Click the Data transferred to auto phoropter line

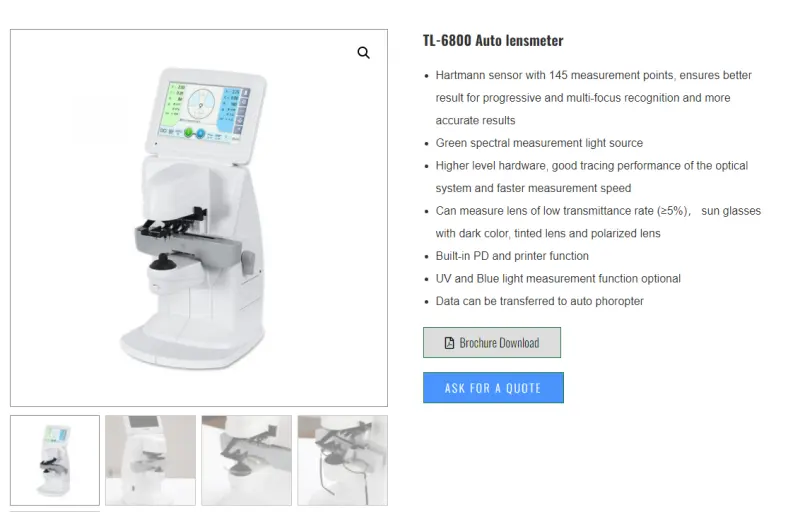coord(540,301)
